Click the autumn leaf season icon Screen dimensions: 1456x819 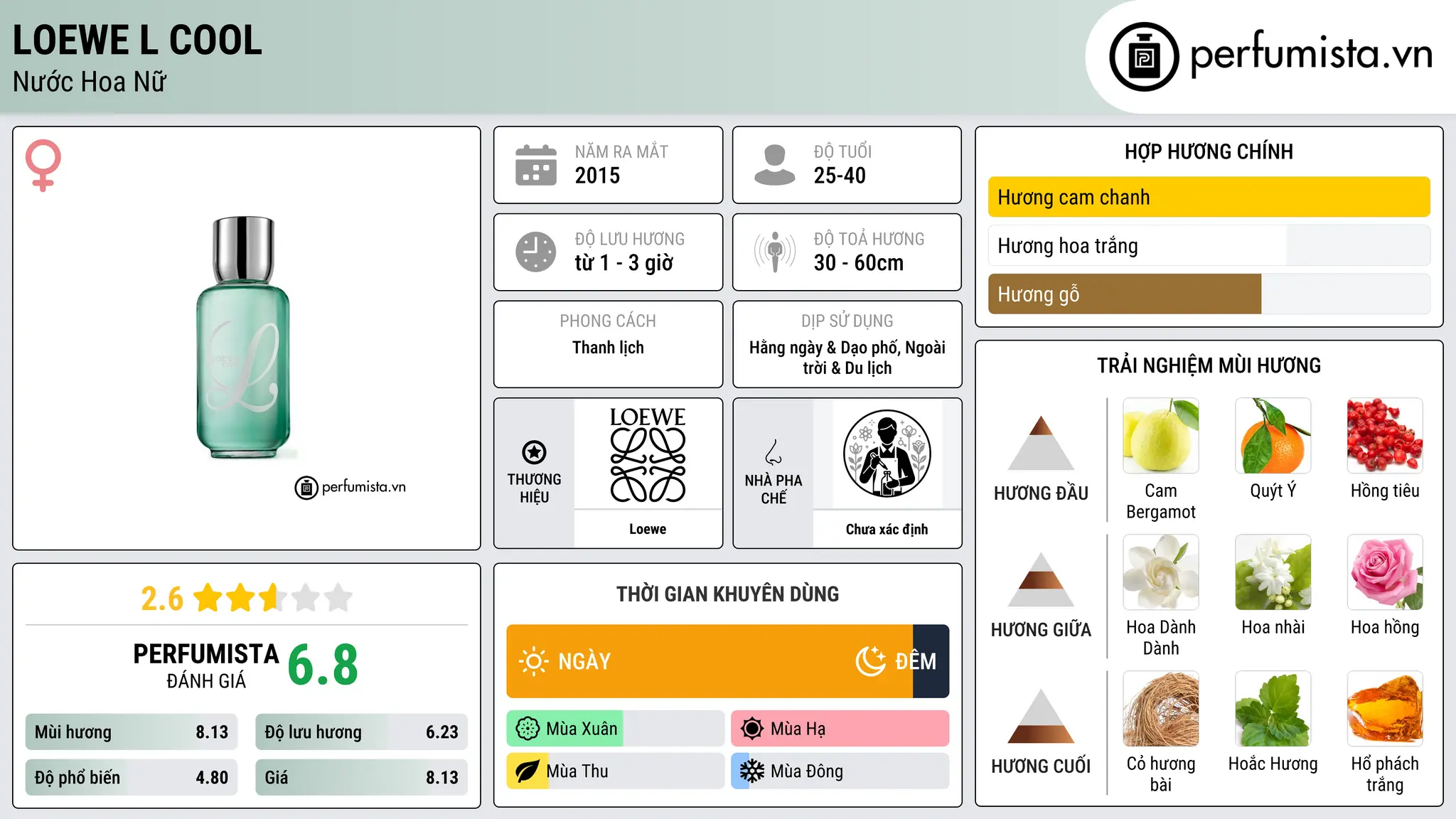(x=528, y=771)
